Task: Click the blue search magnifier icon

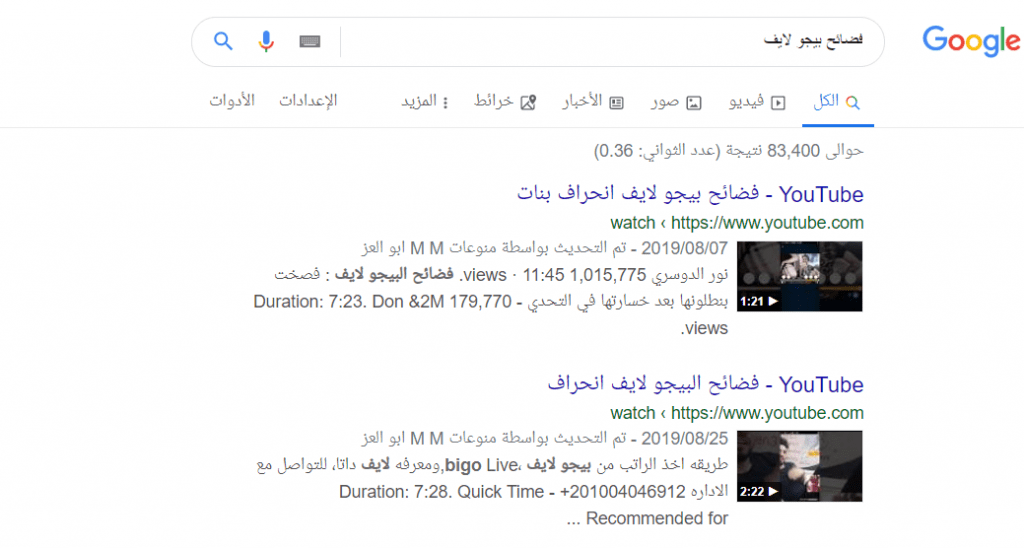Action: coord(223,41)
